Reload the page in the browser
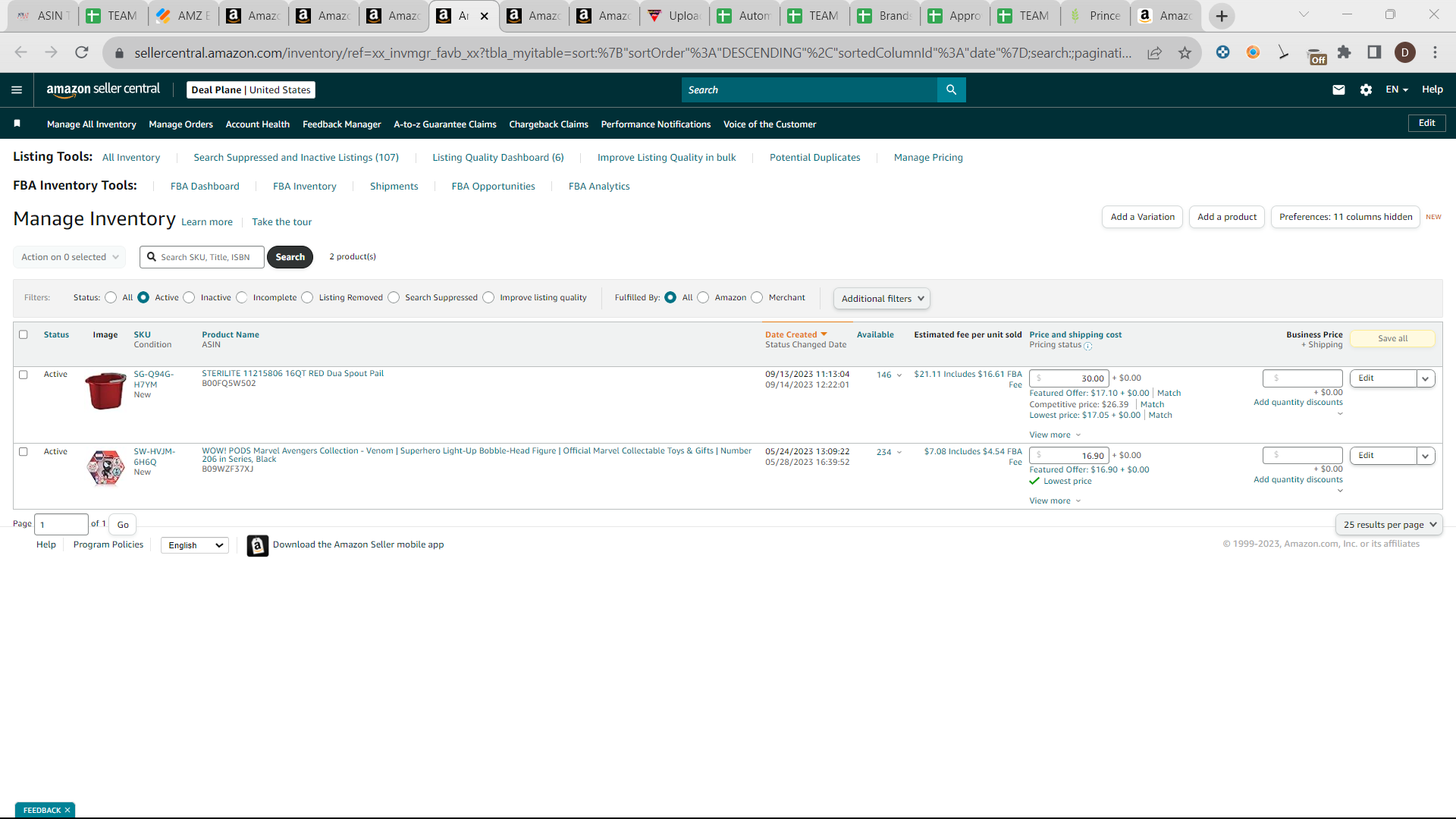This screenshot has height=819, width=1456. coord(81,52)
